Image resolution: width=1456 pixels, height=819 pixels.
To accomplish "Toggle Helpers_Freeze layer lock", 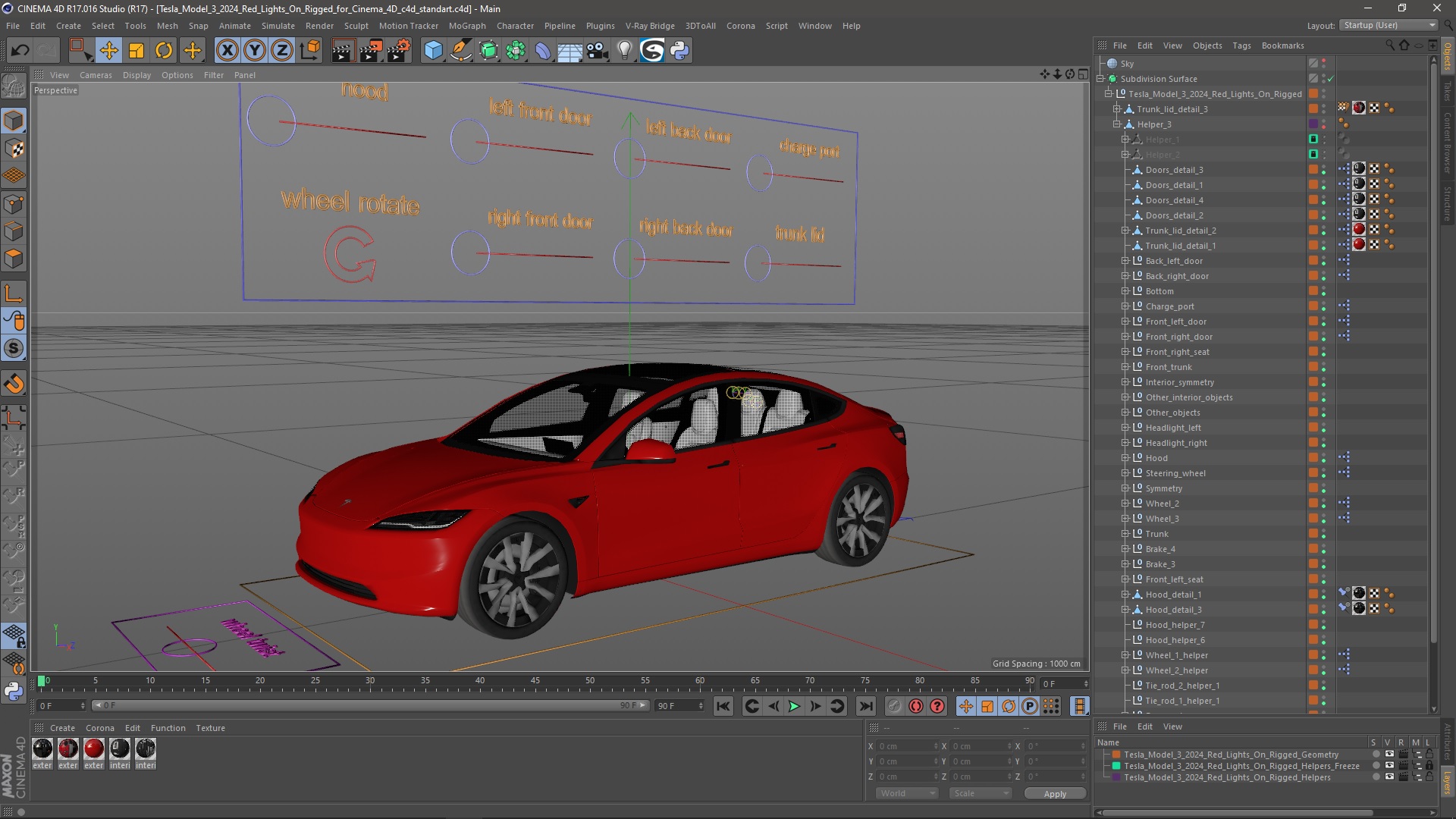I will pyautogui.click(x=1429, y=766).
